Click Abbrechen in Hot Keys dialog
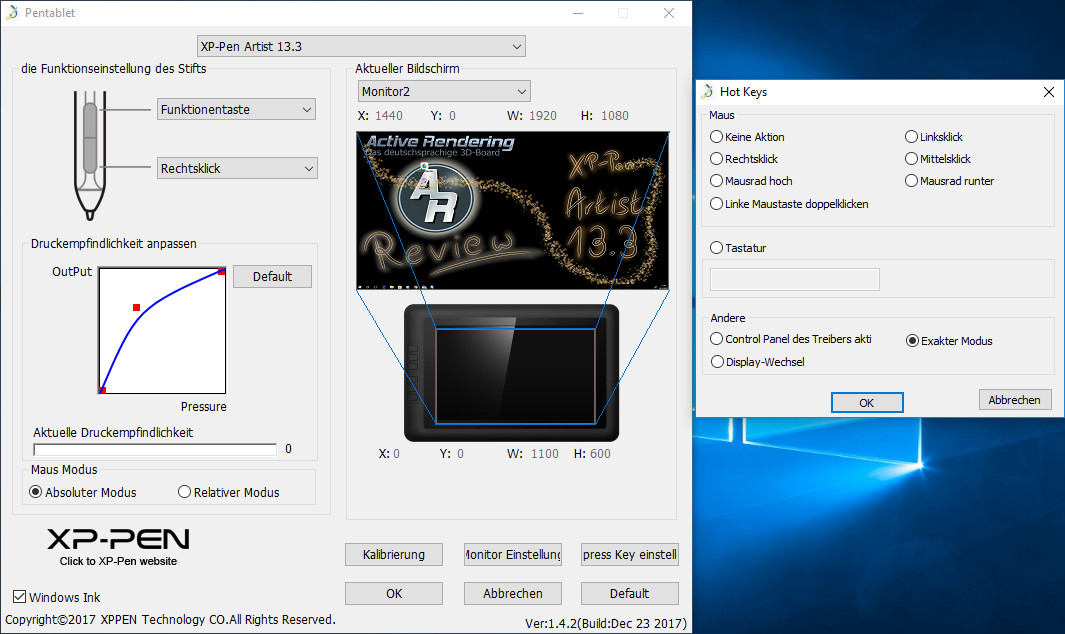The width and height of the screenshot is (1065, 634). coord(1015,400)
